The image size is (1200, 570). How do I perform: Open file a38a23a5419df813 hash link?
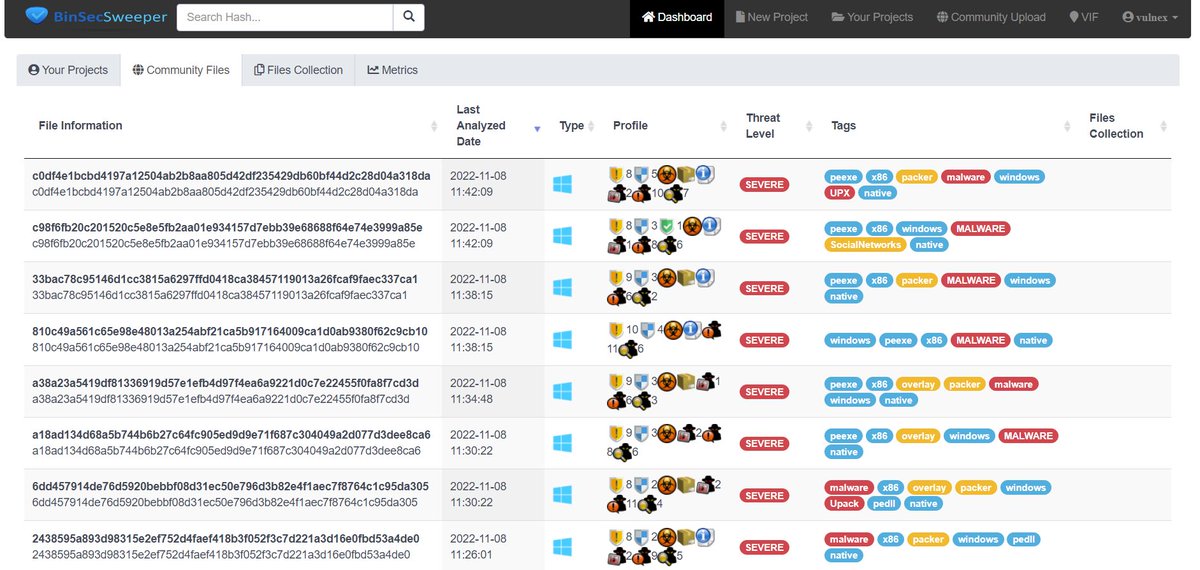coord(225,383)
